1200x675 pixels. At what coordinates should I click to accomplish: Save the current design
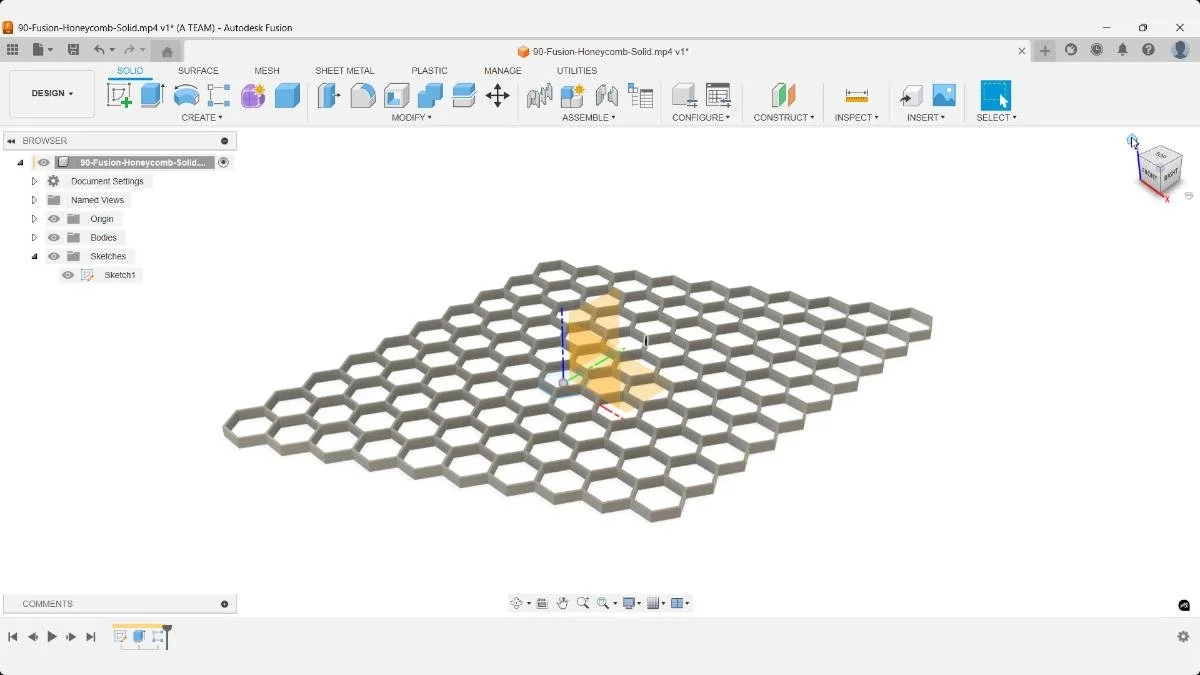point(73,48)
